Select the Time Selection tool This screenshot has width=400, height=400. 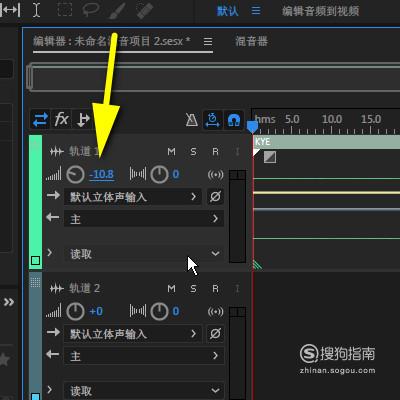click(36, 10)
